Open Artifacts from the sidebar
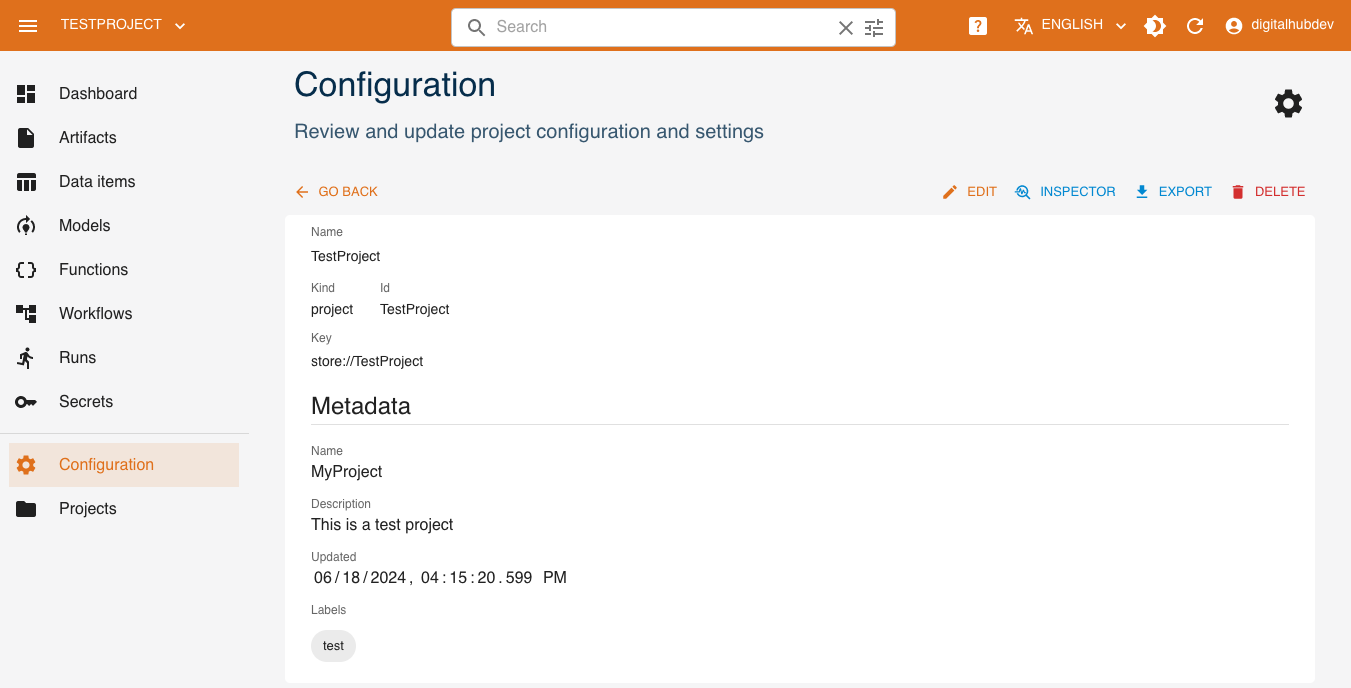The image size is (1351, 688). tap(87, 138)
